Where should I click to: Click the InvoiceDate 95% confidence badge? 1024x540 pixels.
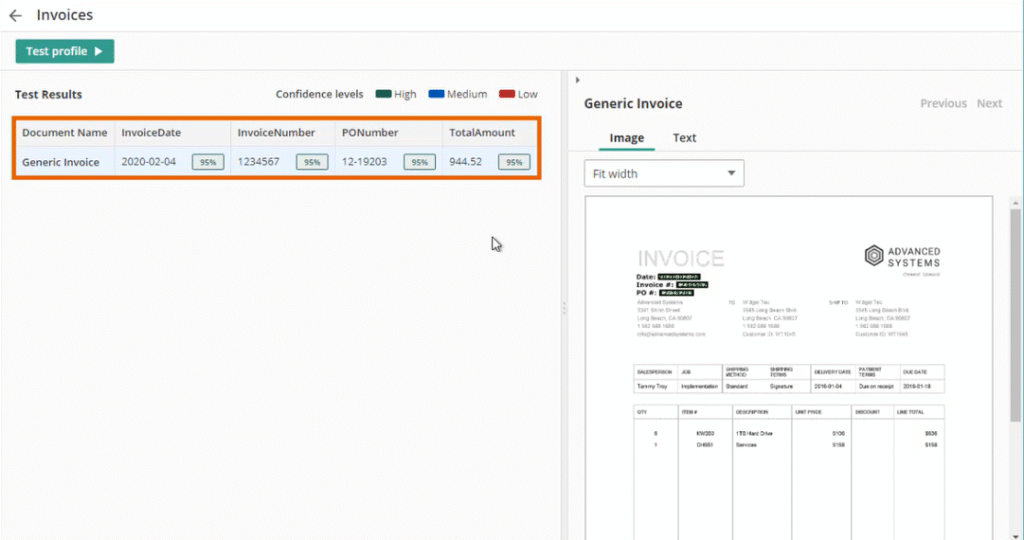pyautogui.click(x=208, y=162)
